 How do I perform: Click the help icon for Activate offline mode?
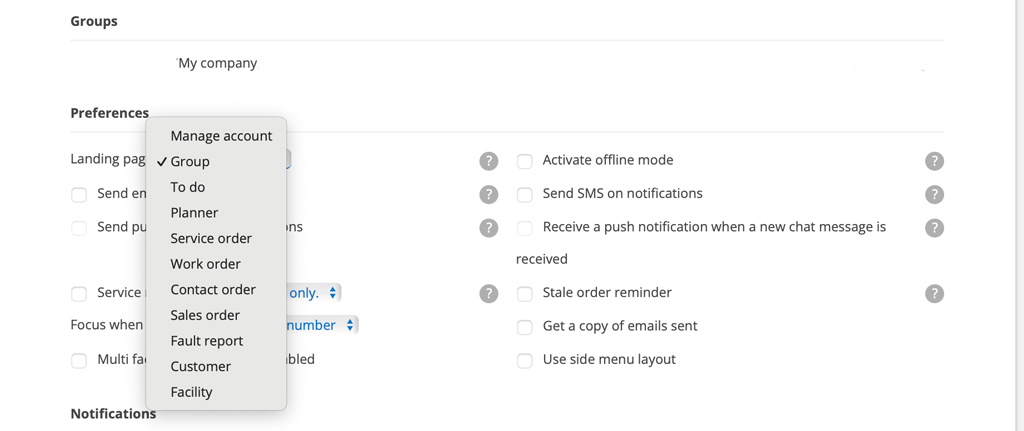point(934,161)
